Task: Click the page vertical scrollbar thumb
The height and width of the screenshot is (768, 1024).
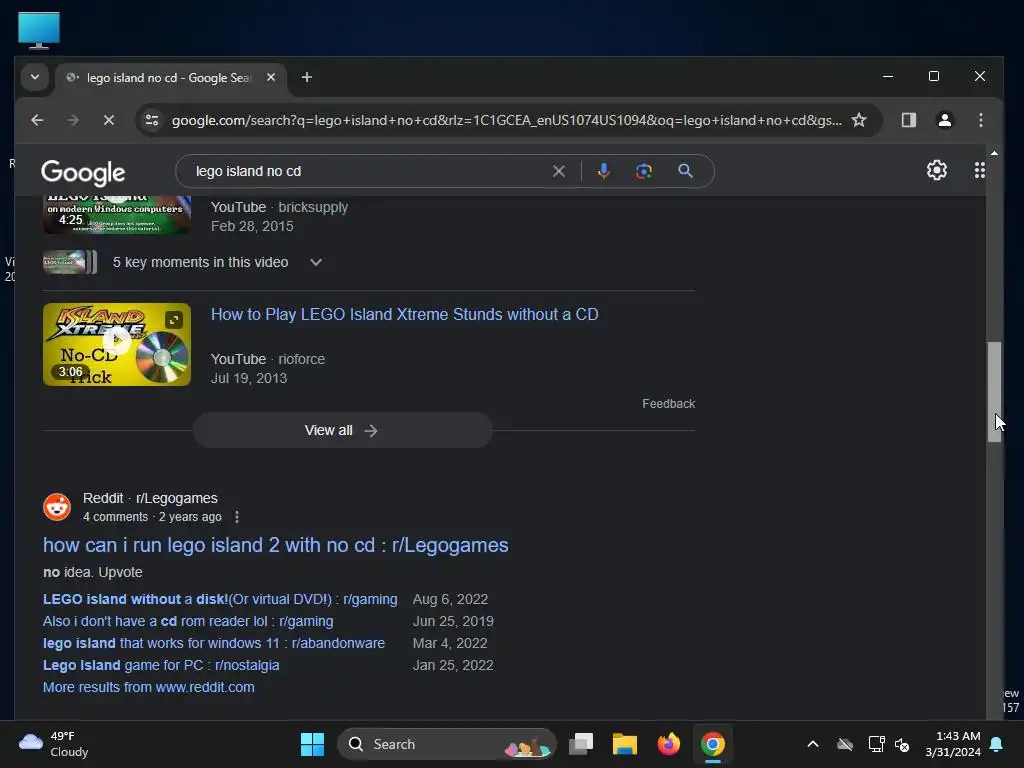Action: tap(994, 392)
